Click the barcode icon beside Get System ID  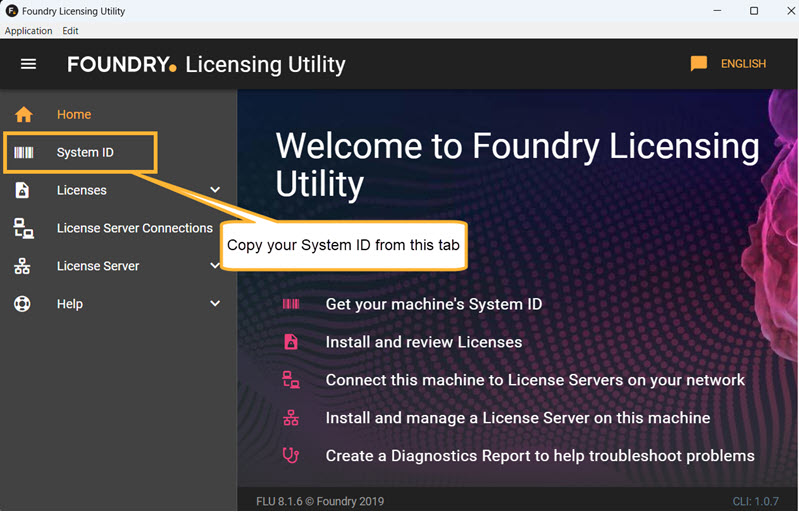[x=291, y=304]
